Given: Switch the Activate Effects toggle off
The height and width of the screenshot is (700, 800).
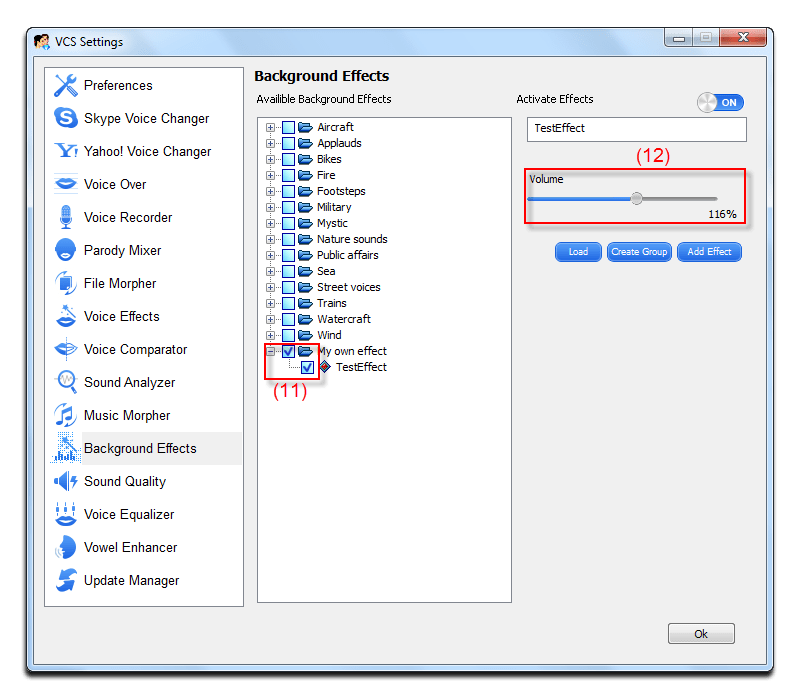Looking at the screenshot, I should click(x=720, y=102).
